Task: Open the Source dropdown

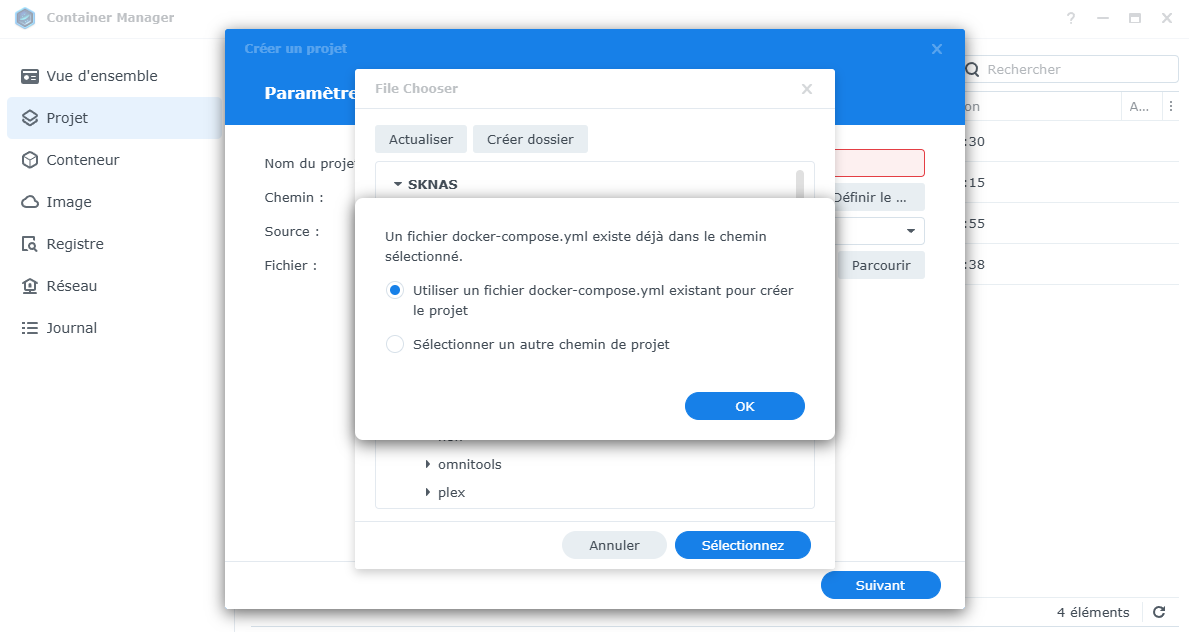Action: 911,231
